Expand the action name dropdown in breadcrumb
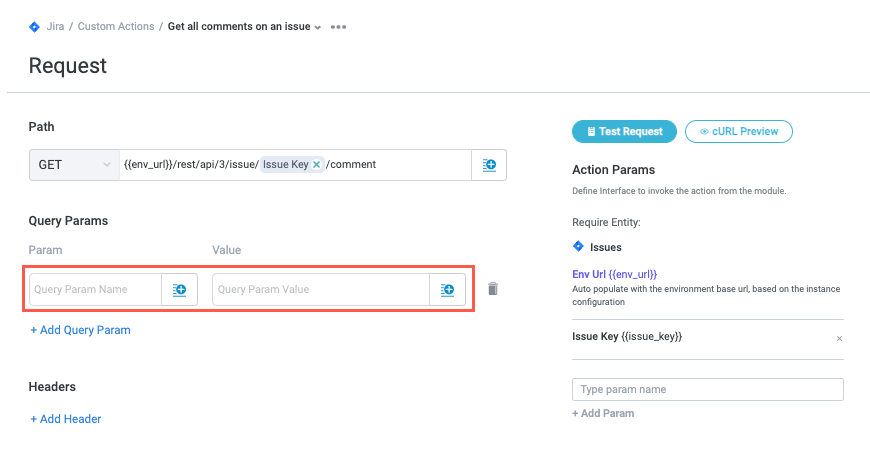 click(318, 28)
